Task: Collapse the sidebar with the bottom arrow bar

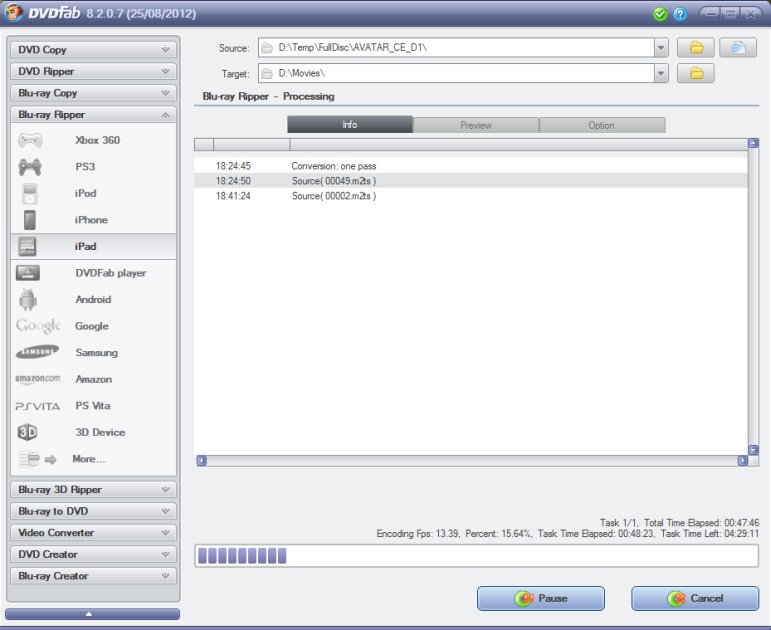Action: click(x=92, y=614)
